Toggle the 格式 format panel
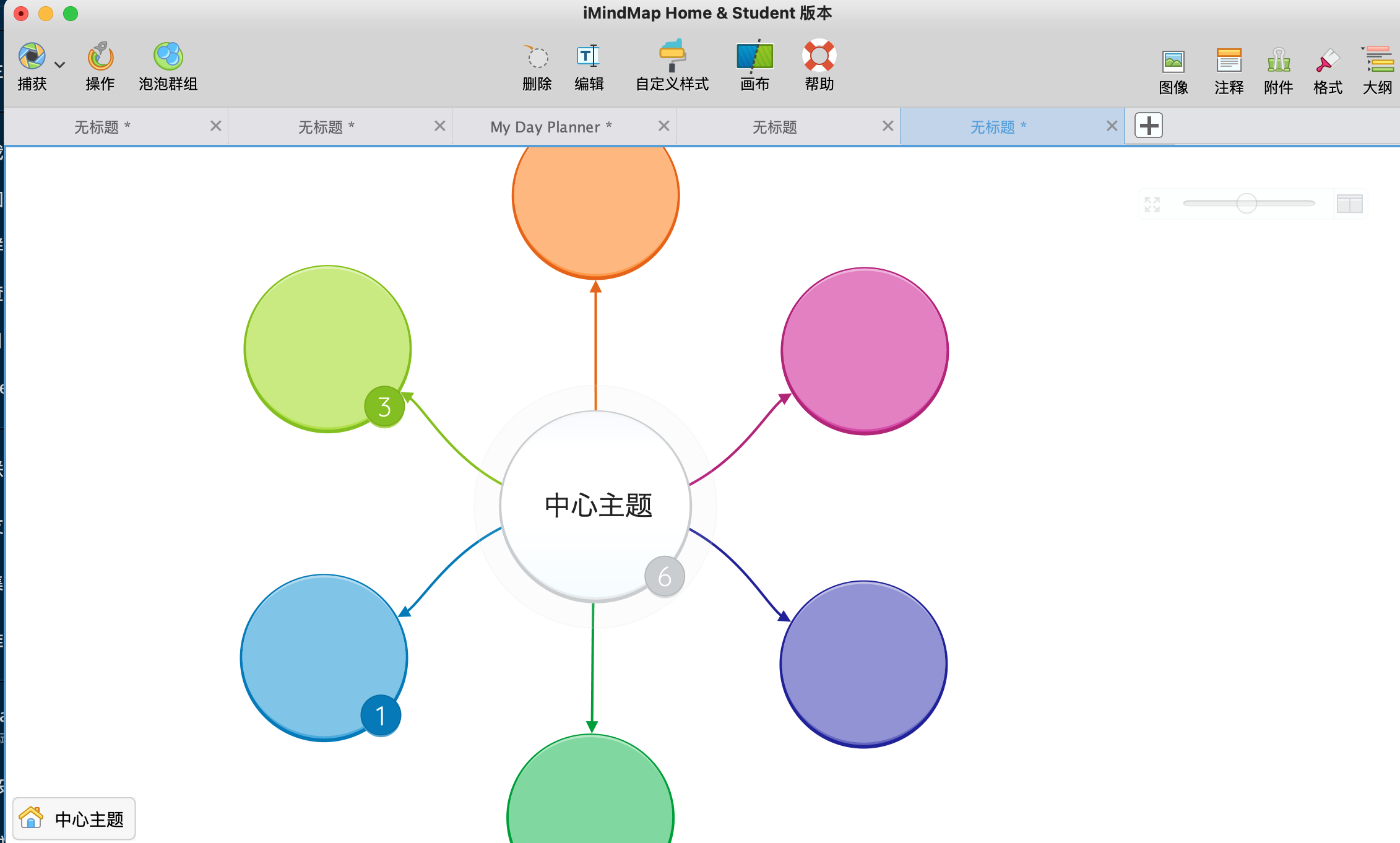Viewport: 1400px width, 843px height. click(1328, 61)
